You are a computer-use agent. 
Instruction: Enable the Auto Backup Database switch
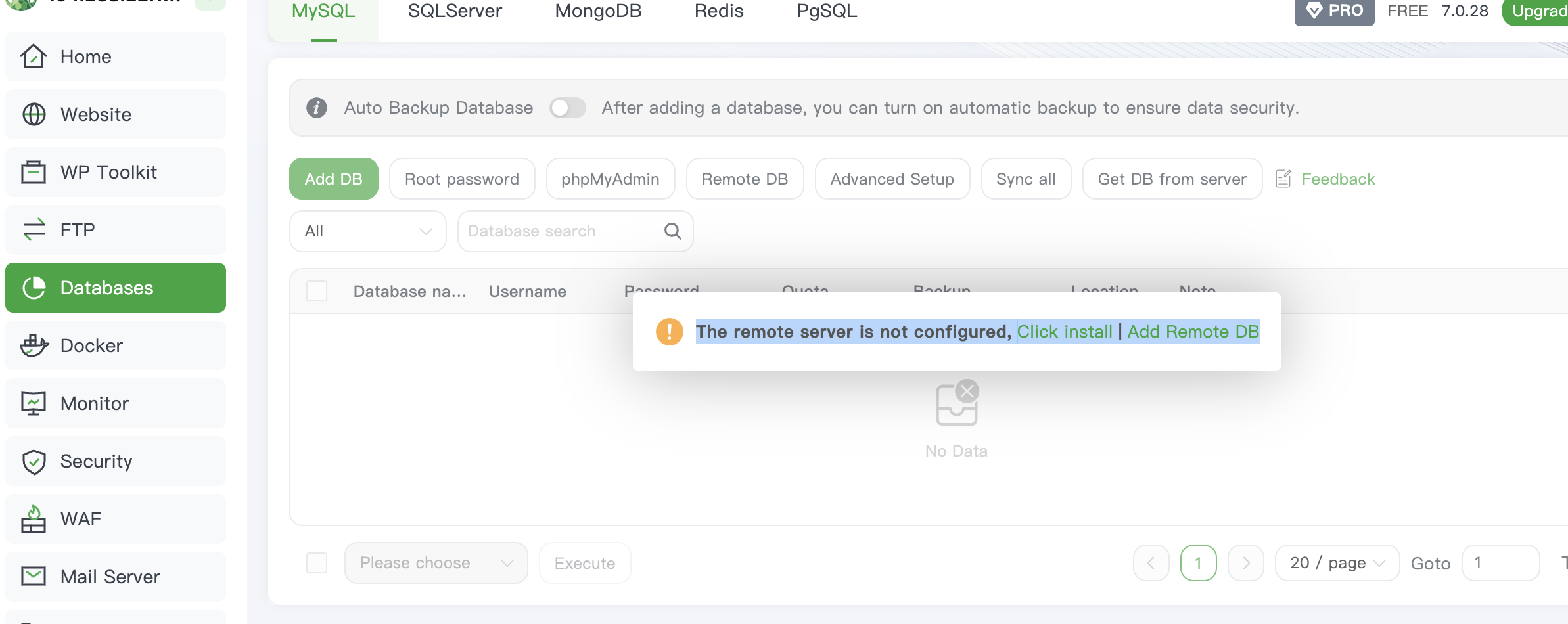(x=568, y=108)
